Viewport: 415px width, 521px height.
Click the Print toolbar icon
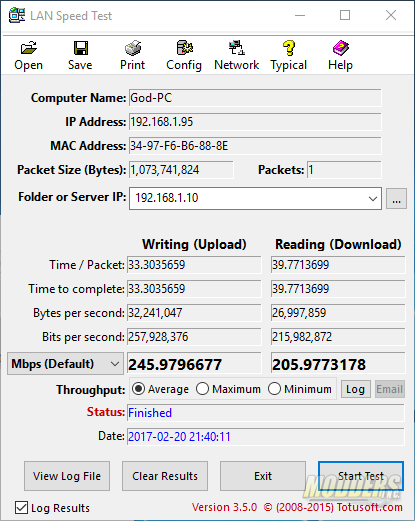(x=133, y=48)
